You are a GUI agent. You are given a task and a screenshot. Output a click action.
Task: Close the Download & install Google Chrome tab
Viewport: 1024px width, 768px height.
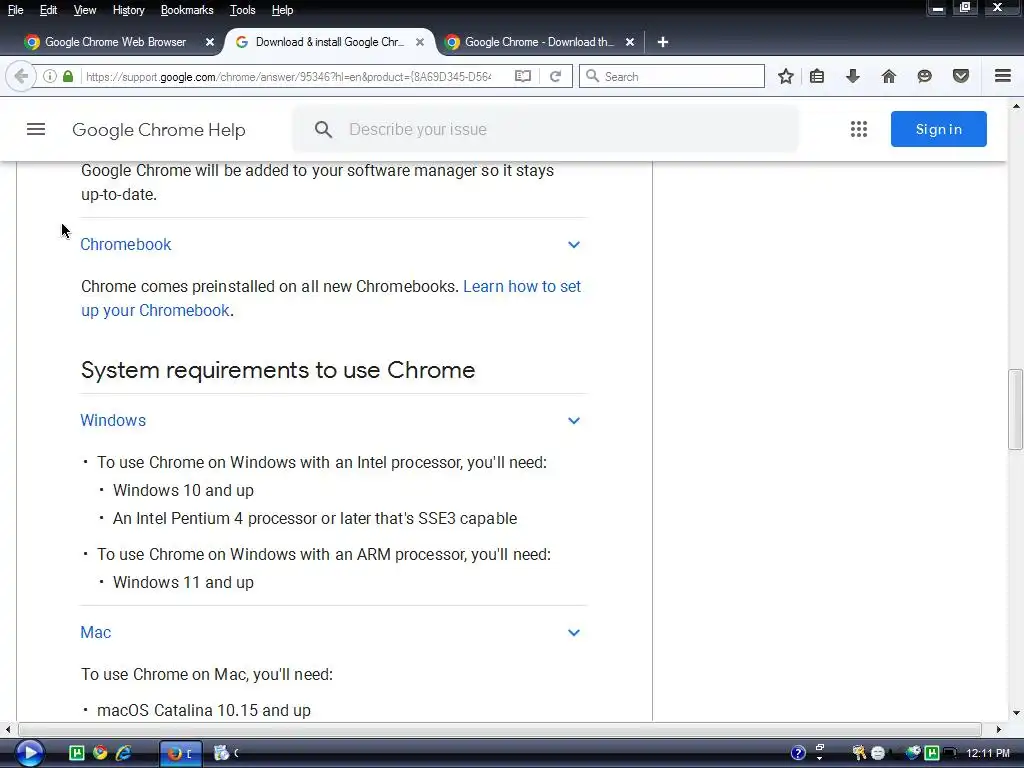[x=420, y=42]
